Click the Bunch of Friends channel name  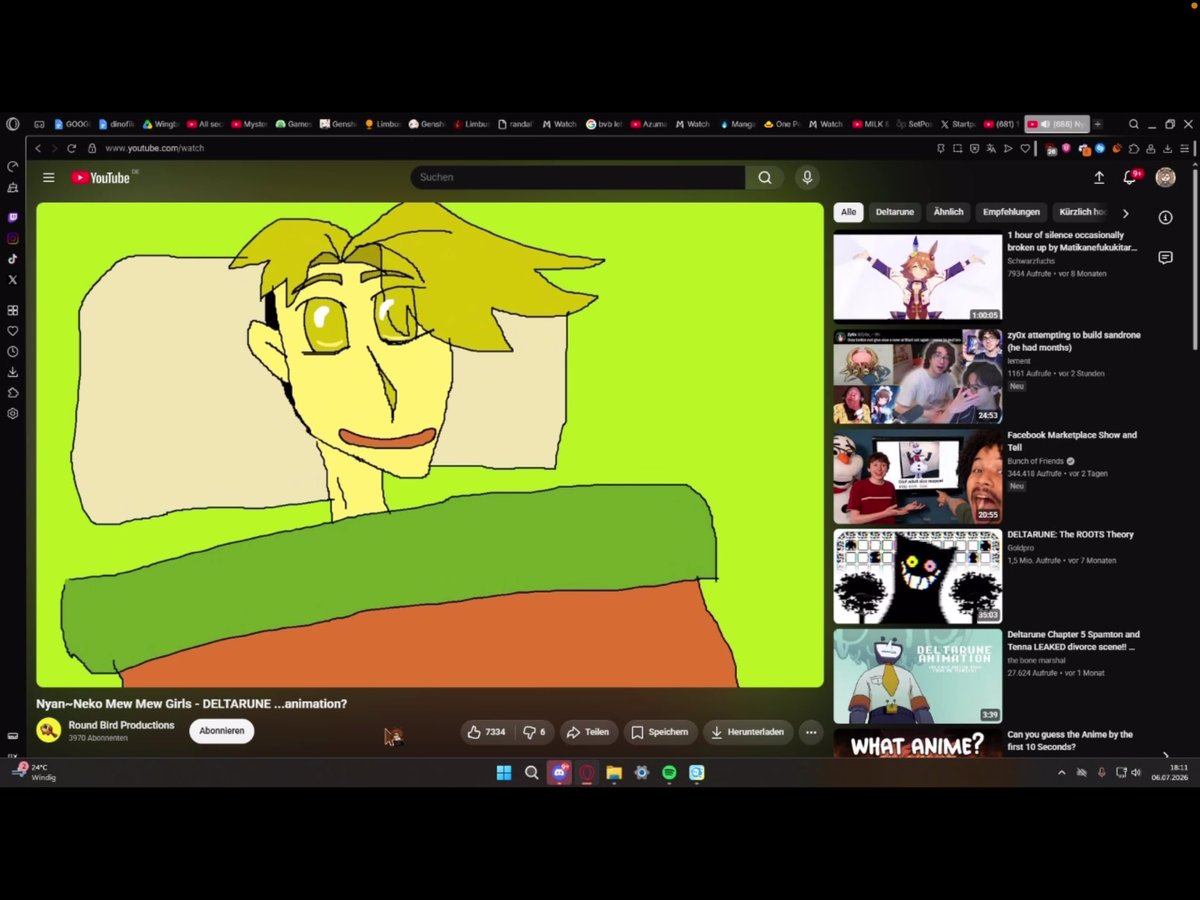coord(1035,461)
